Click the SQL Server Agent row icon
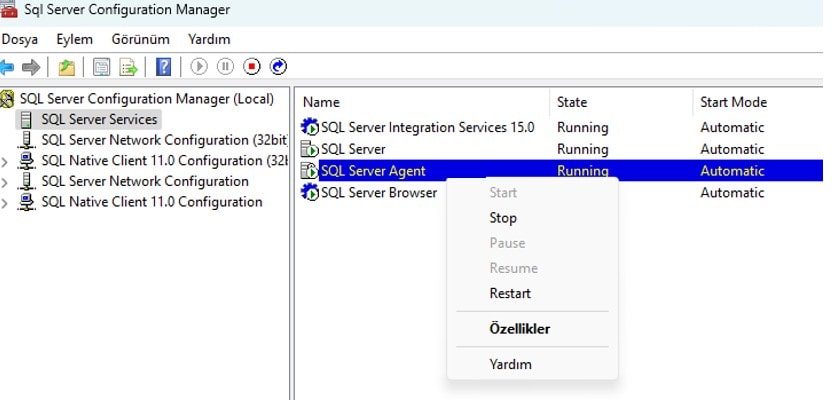Viewport: 837px width, 414px height. (310, 171)
